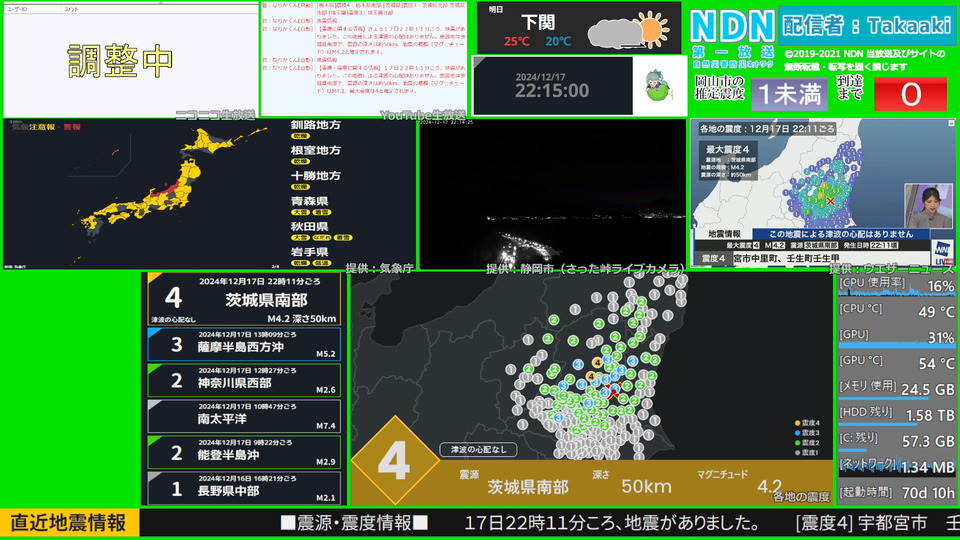Click the 震度2 legend entry on the main map
The width and height of the screenshot is (960, 540).
(807, 443)
